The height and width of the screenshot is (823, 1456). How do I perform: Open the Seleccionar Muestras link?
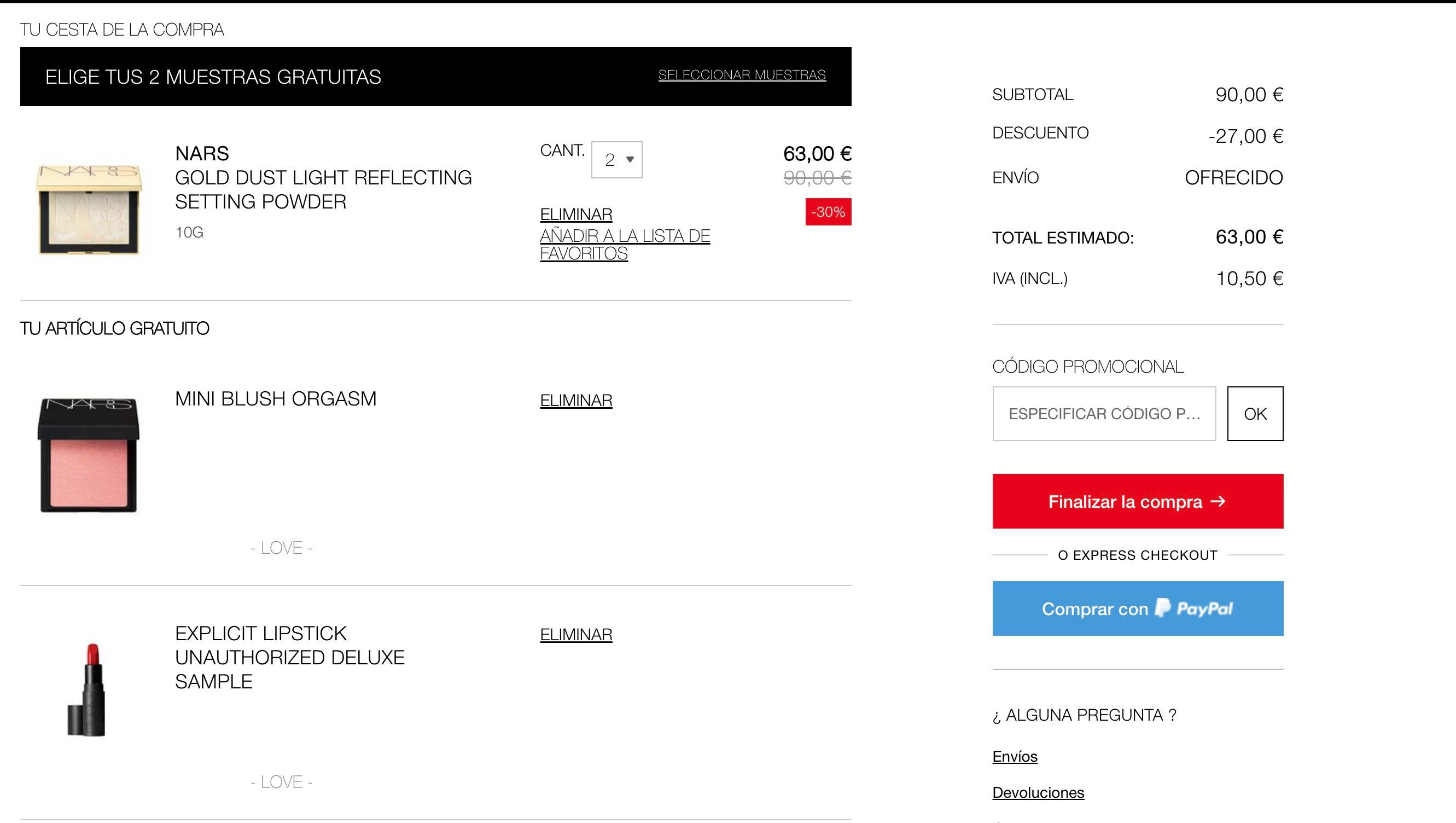point(742,74)
